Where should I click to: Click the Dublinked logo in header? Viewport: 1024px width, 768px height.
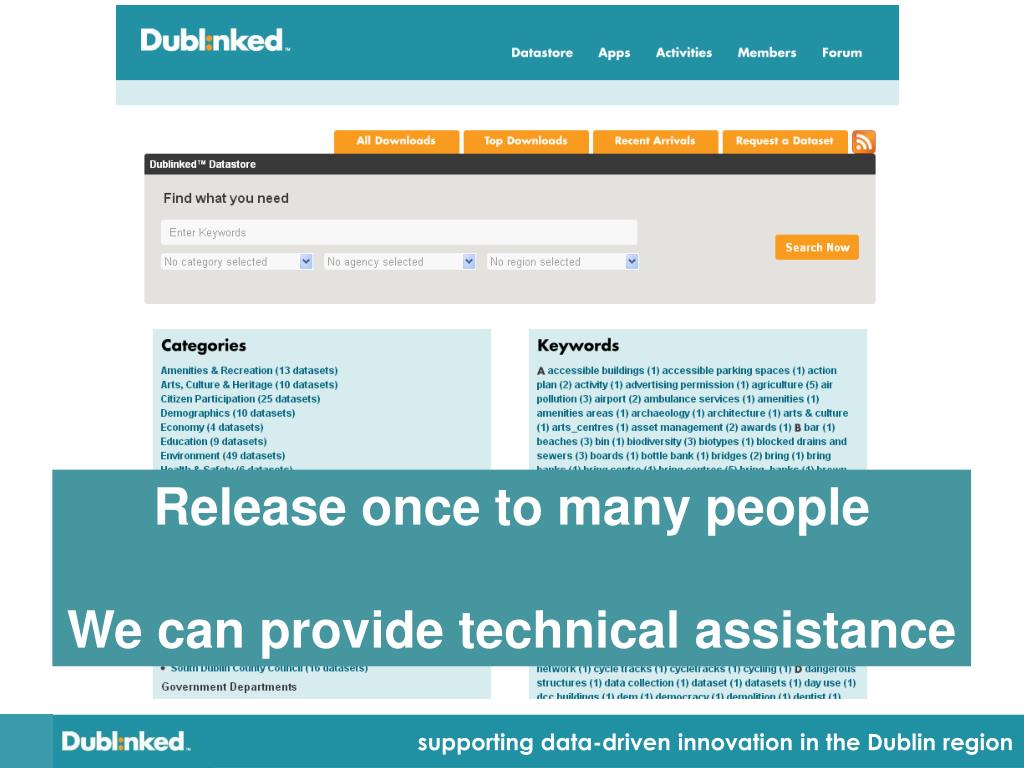click(215, 40)
